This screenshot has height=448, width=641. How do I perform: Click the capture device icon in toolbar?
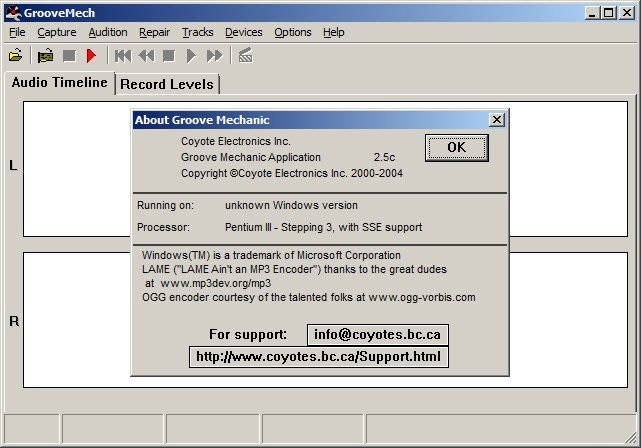pos(45,56)
